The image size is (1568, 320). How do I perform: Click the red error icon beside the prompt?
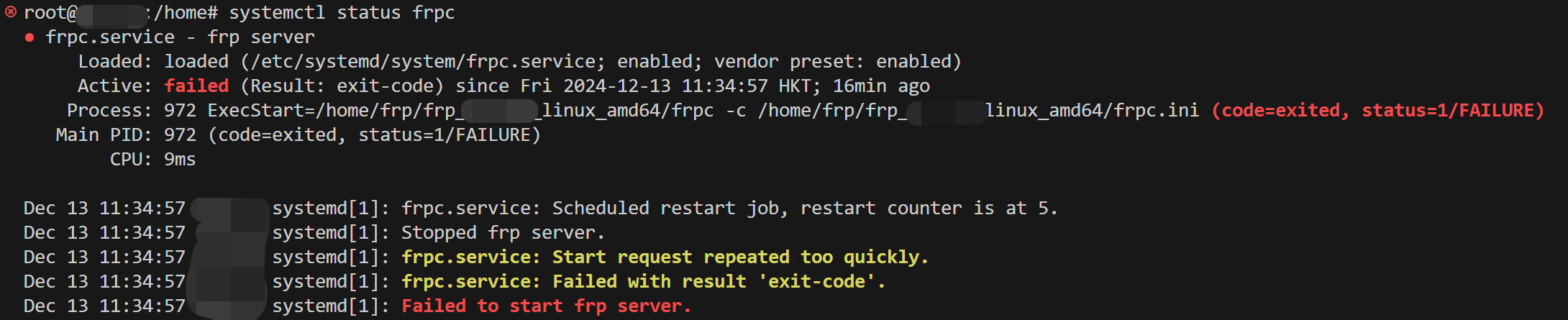[x=11, y=12]
